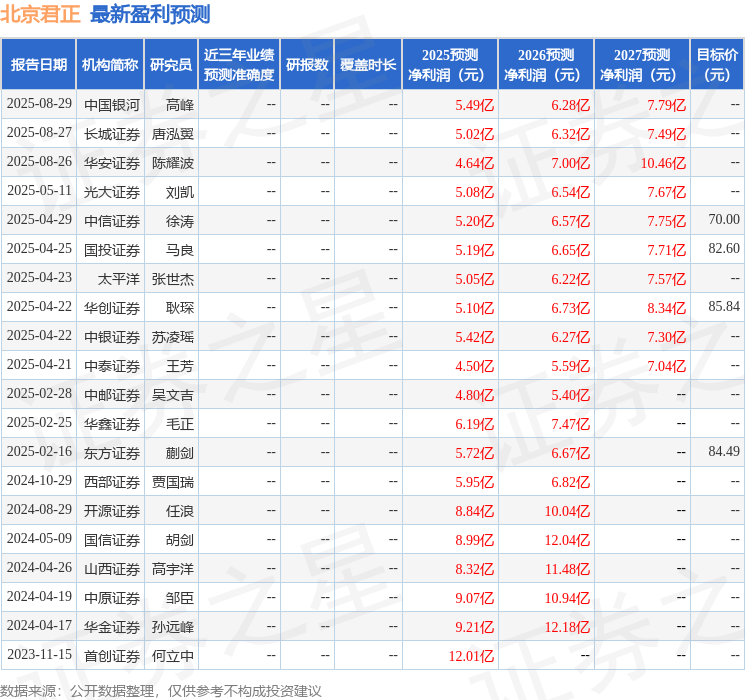745x700 pixels.
Task: Click the 研报数 column header
Action: pyautogui.click(x=306, y=65)
